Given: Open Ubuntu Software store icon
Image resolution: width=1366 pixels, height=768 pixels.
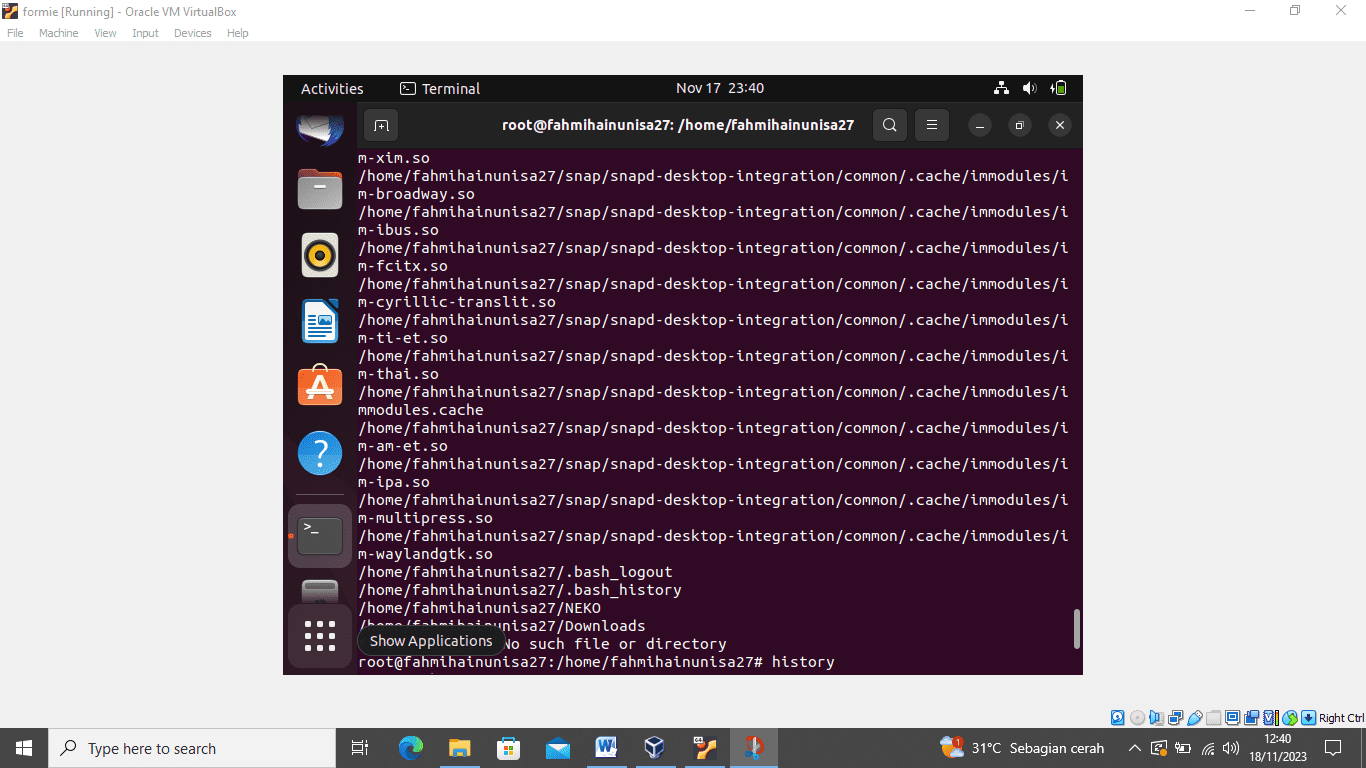Looking at the screenshot, I should point(320,386).
